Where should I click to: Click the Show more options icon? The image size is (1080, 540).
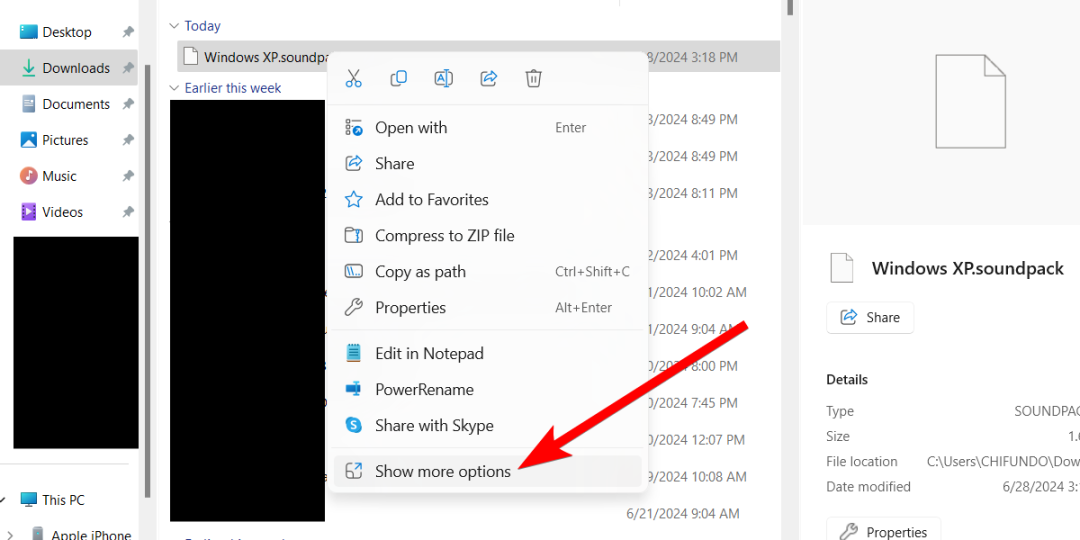353,471
